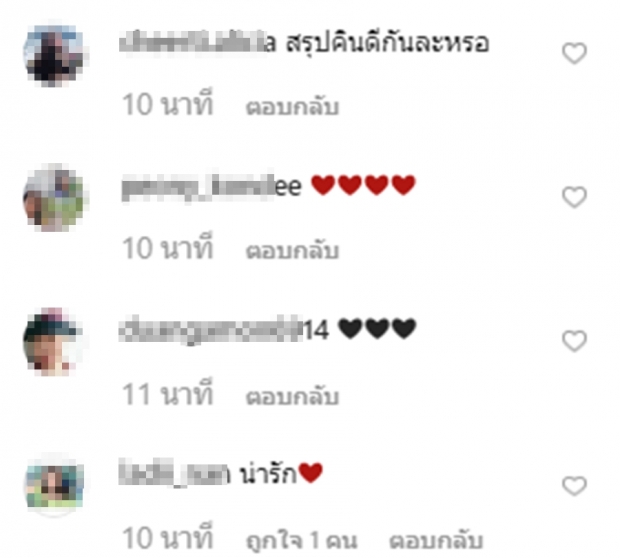The image size is (620, 558).
Task: Click 'ตอบกลับ' under the 11 นาที comment
Action: (x=292, y=396)
